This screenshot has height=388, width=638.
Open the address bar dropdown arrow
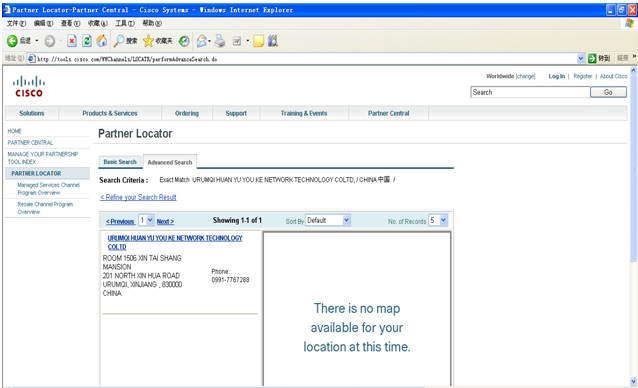(581, 59)
